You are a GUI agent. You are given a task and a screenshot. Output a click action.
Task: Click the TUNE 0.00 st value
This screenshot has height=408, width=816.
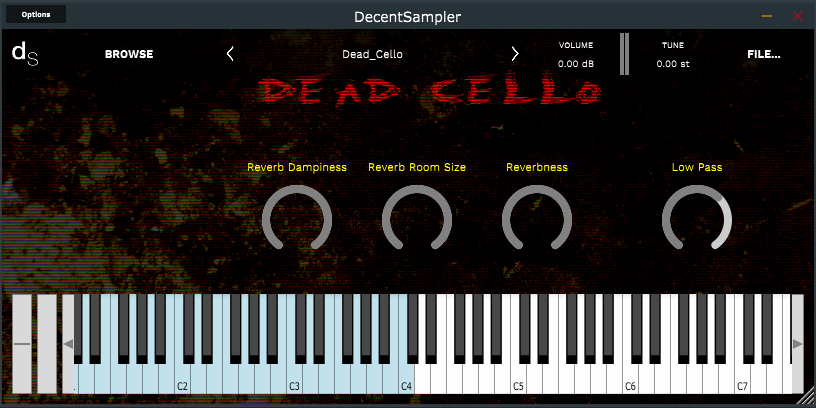pyautogui.click(x=673, y=64)
